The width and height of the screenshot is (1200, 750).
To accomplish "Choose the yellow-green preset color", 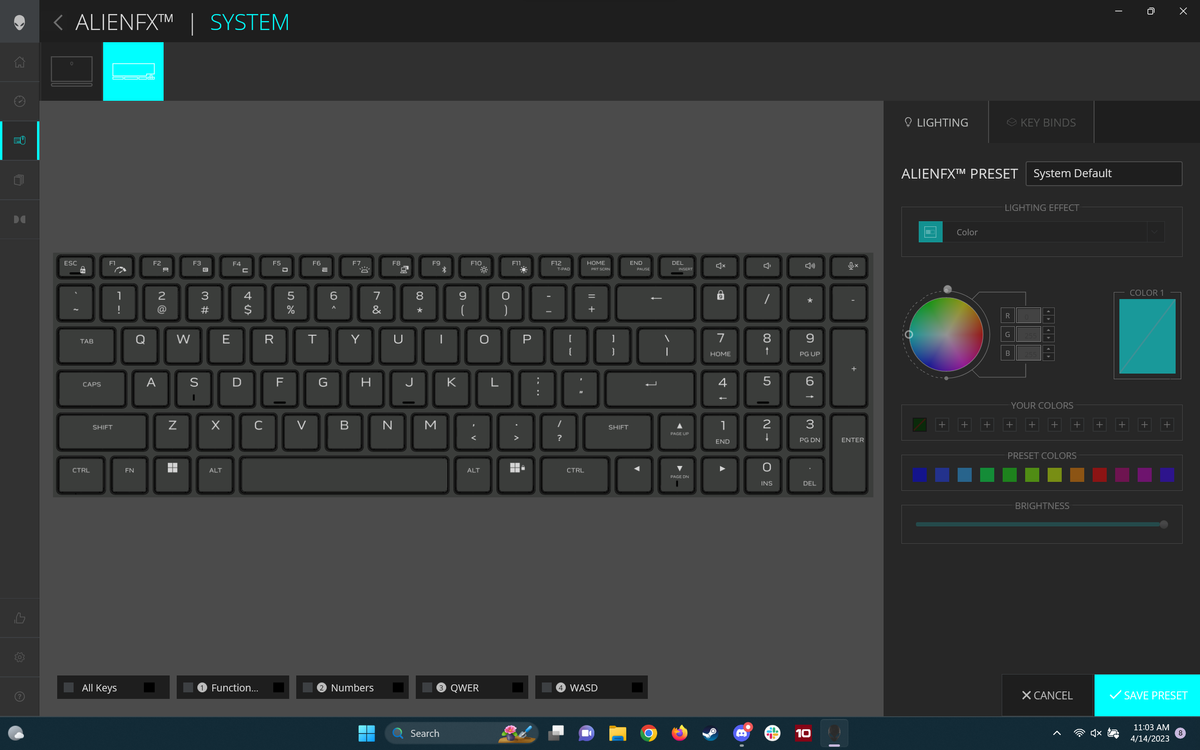I will (1054, 474).
